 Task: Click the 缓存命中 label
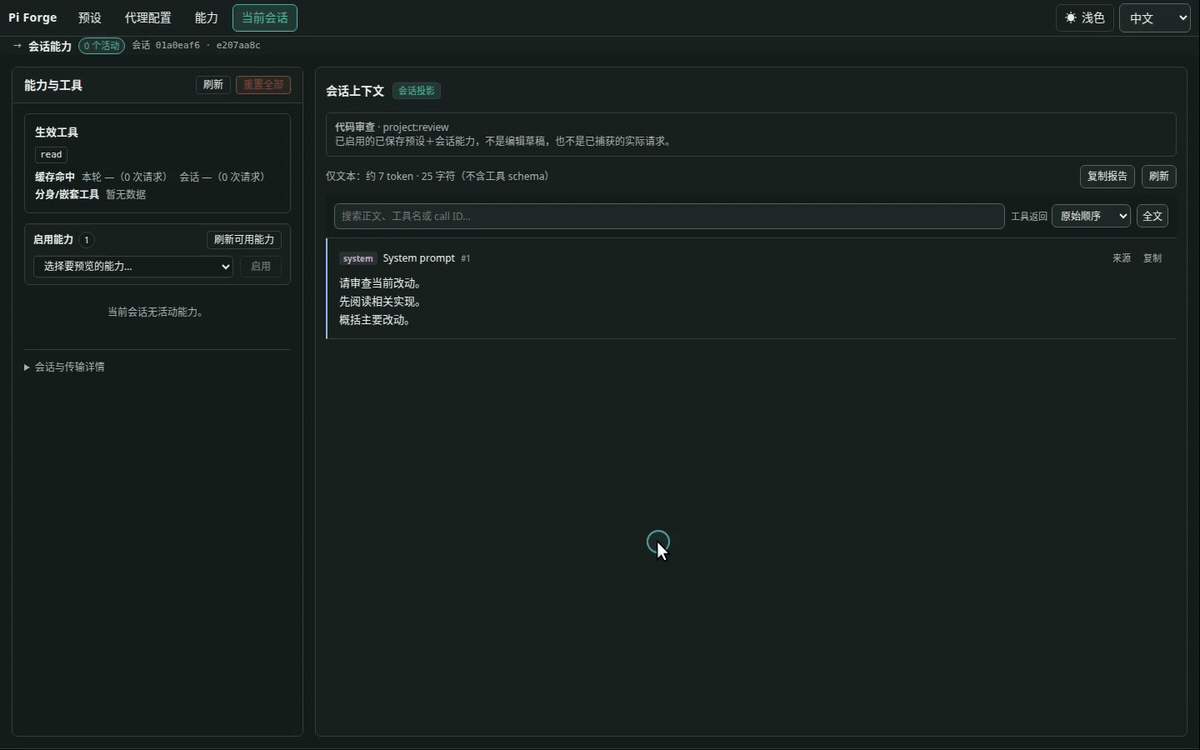click(x=55, y=177)
